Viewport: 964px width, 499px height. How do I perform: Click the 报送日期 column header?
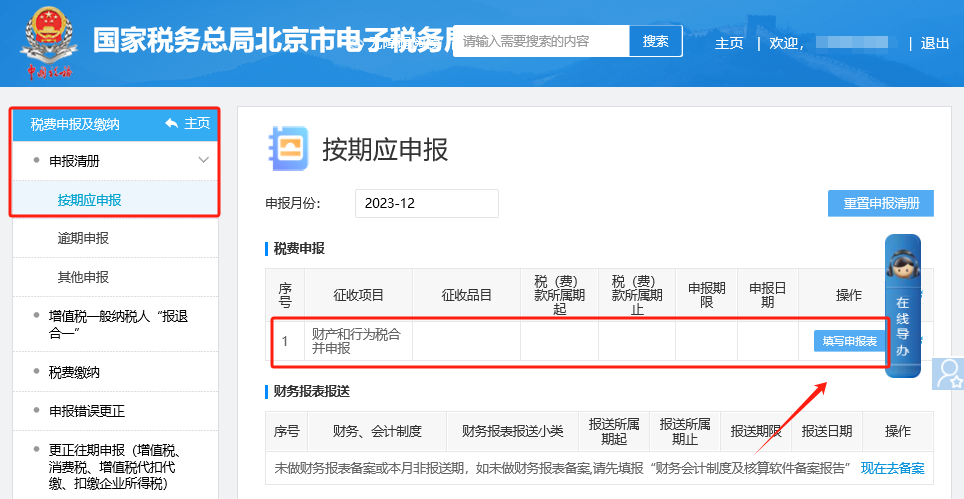tap(827, 431)
